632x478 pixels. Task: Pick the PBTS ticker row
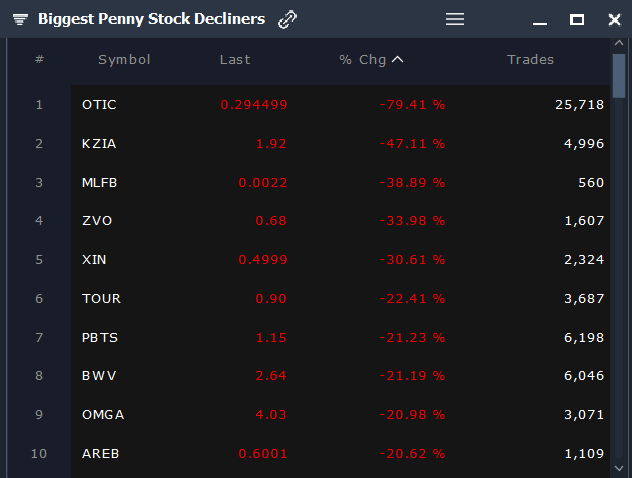coord(100,337)
